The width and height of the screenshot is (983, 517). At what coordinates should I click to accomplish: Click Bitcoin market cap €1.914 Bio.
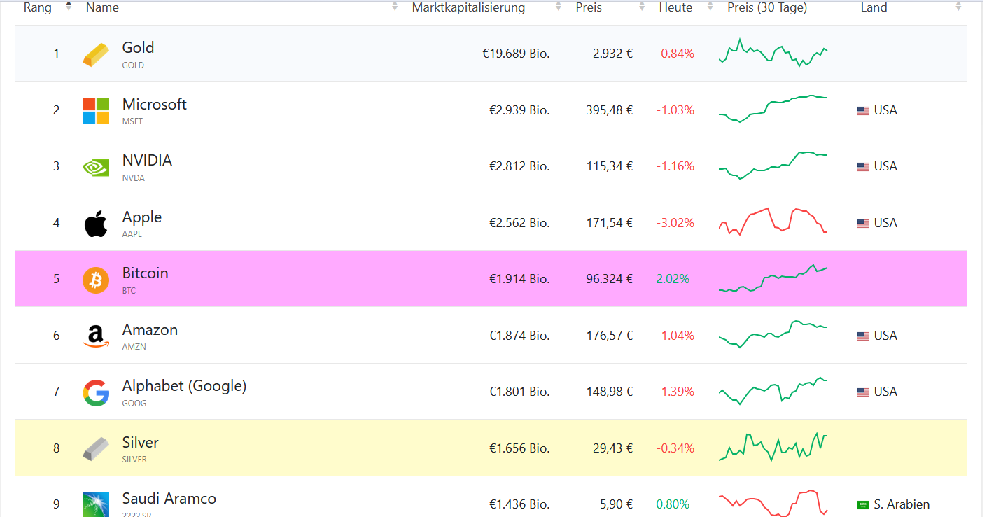519,279
